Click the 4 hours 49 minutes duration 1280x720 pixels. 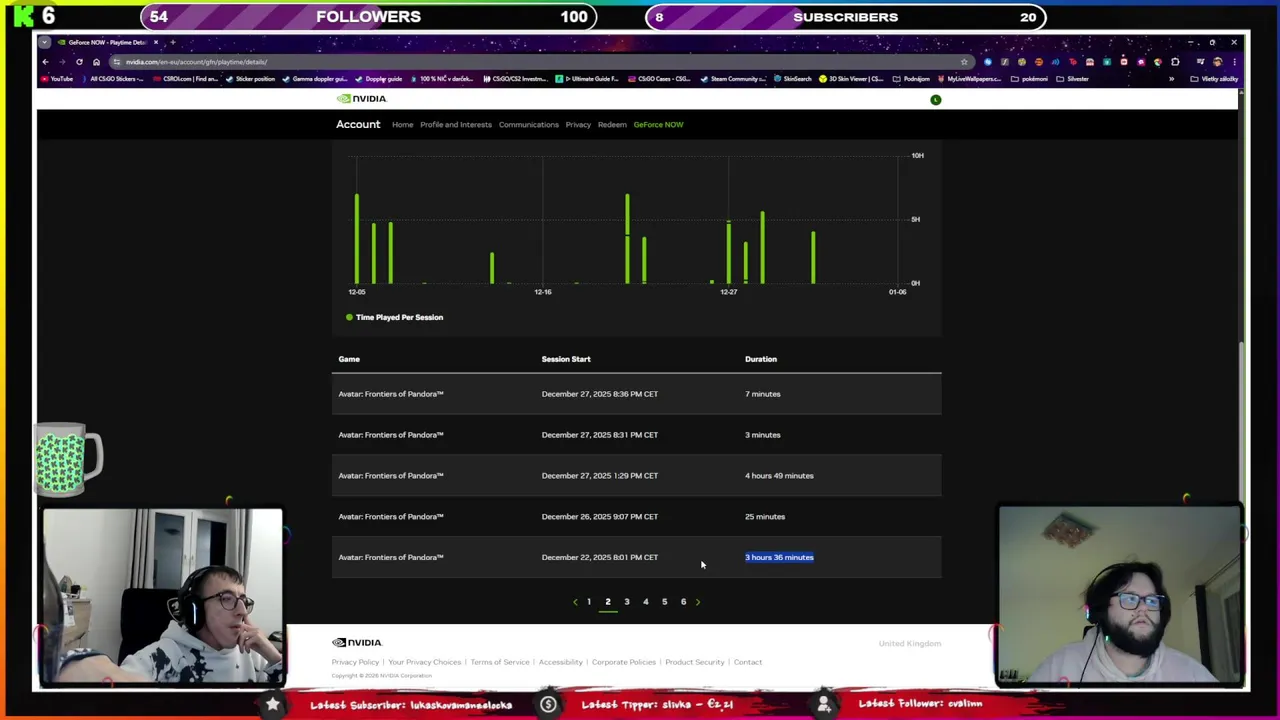[779, 476]
